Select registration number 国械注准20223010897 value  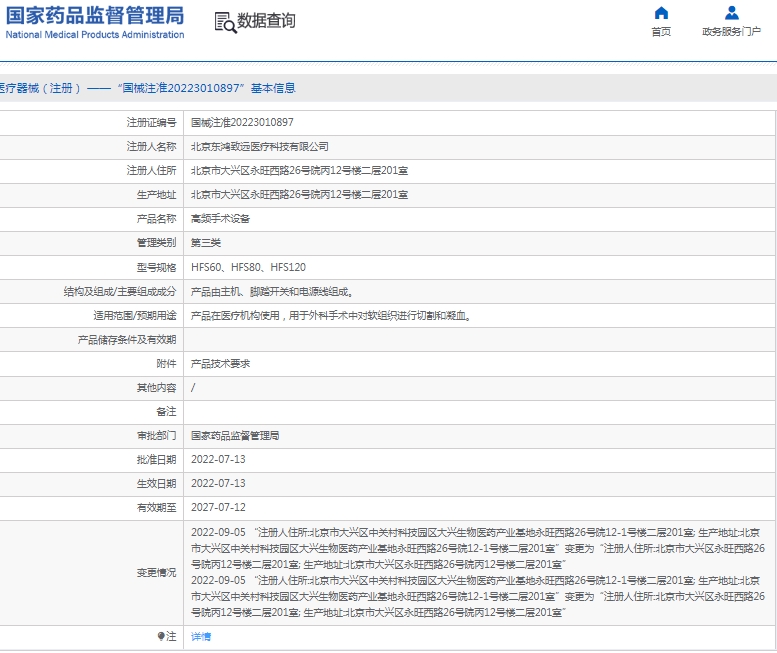pyautogui.click(x=242, y=122)
